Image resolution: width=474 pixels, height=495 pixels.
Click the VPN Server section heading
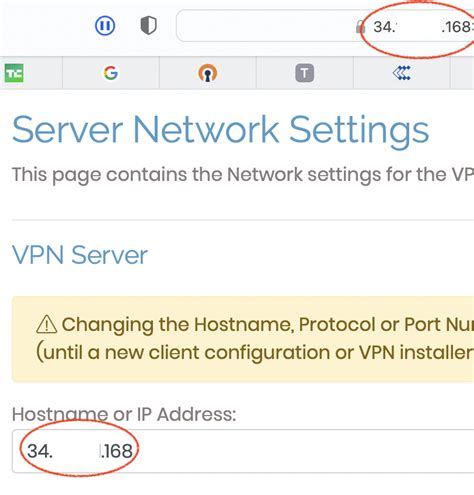[x=80, y=255]
